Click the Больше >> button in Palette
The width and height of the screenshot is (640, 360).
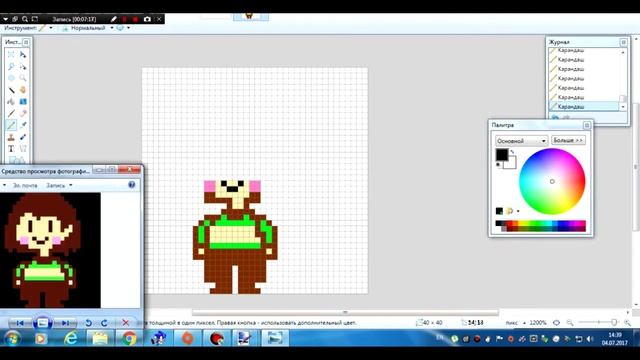pyautogui.click(x=568, y=140)
